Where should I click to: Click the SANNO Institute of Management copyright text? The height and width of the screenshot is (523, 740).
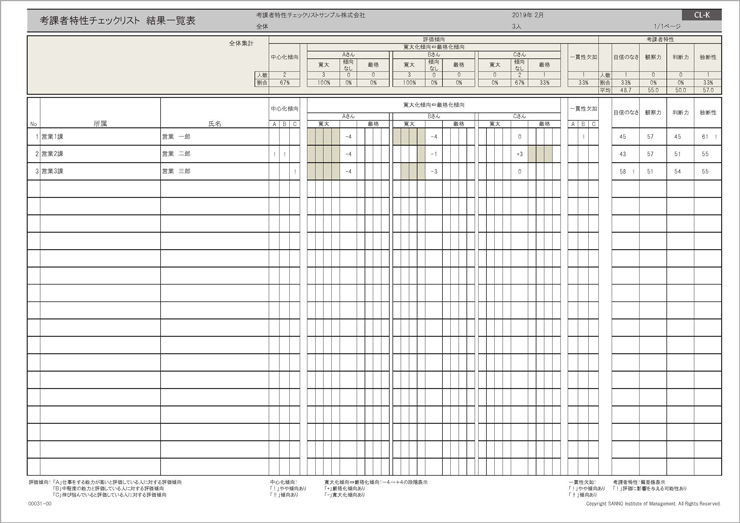click(x=652, y=504)
